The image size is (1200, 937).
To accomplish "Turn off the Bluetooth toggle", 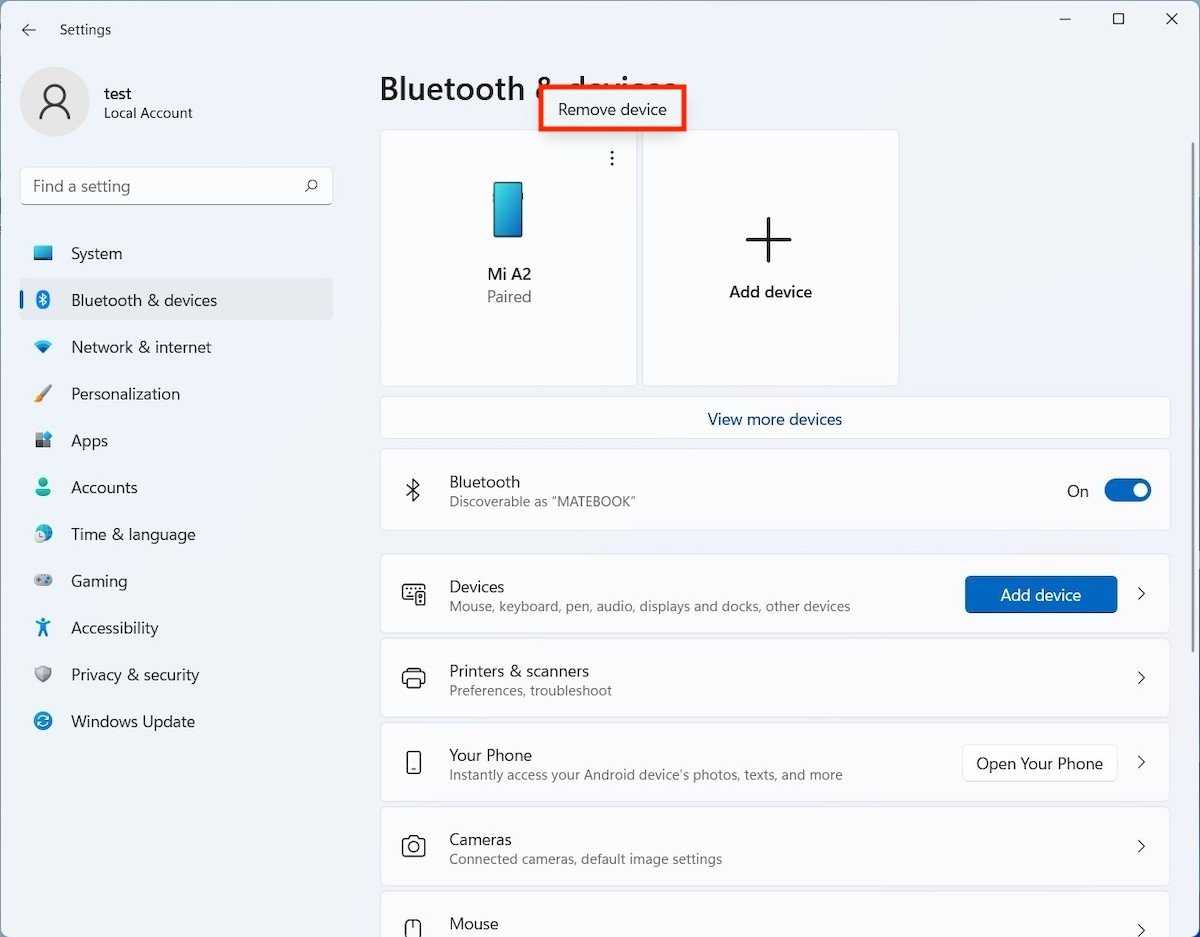I will tap(1127, 491).
